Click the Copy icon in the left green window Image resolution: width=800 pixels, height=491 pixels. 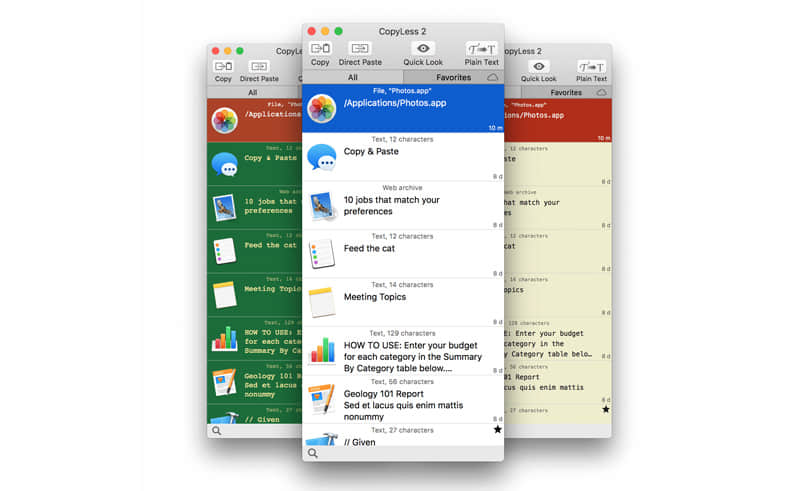pyautogui.click(x=223, y=66)
